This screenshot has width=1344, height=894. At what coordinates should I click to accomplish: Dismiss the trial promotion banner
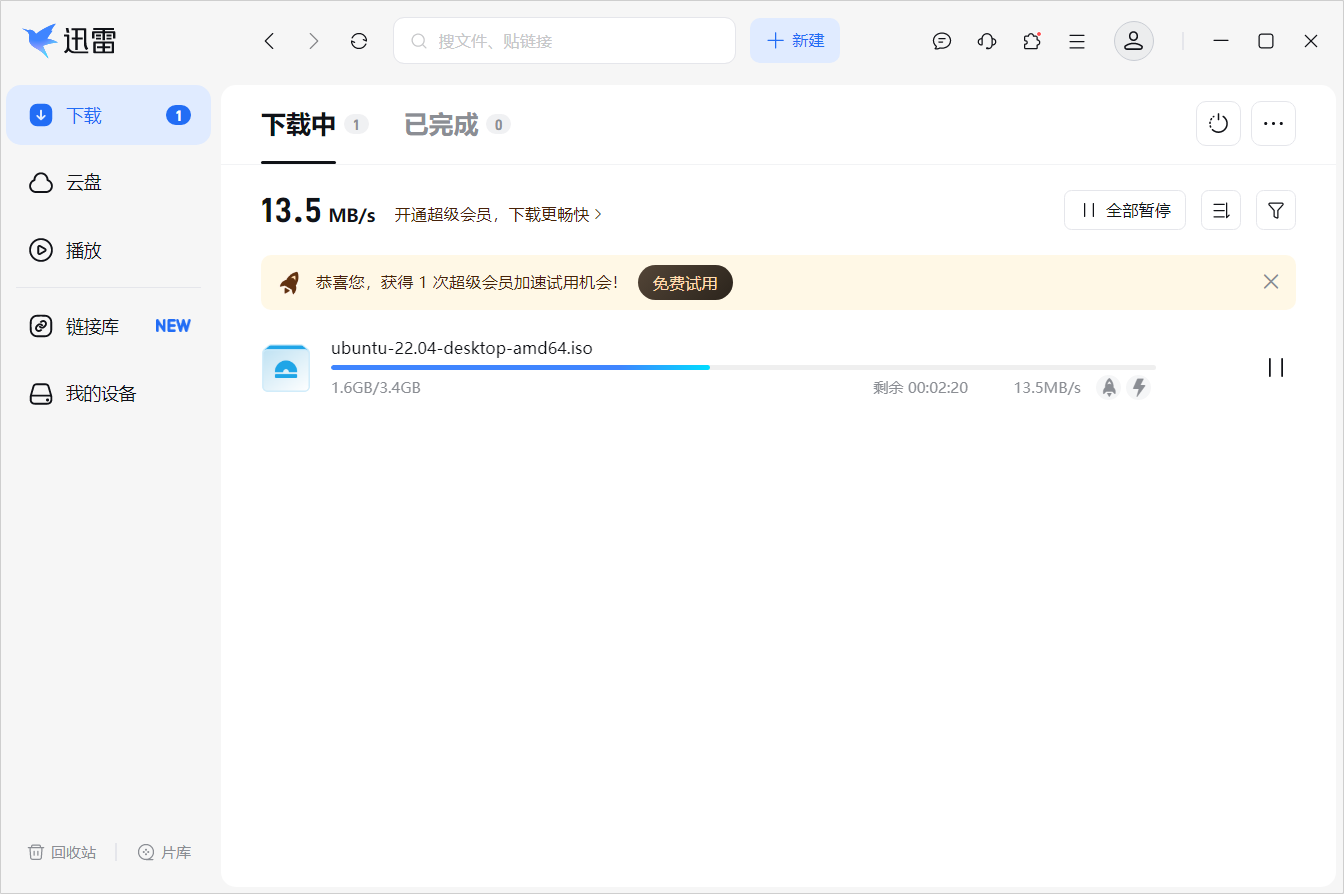point(1271,282)
